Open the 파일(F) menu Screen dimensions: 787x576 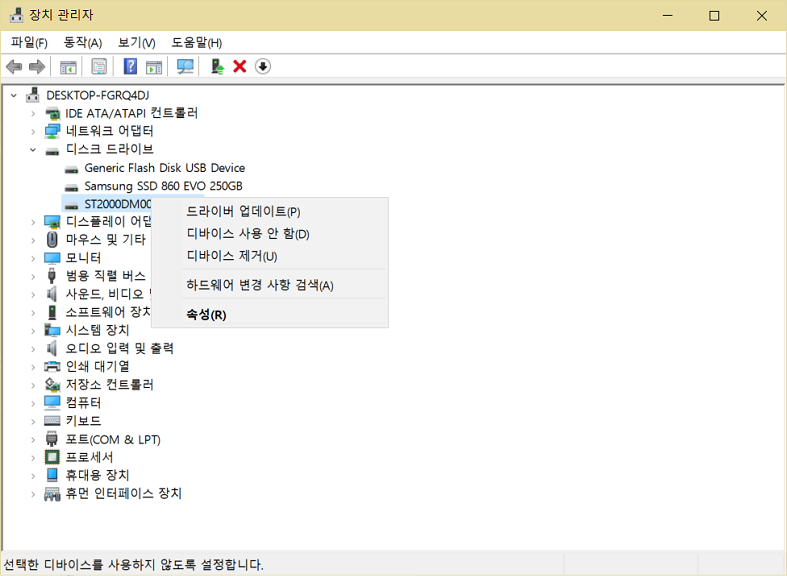click(x=29, y=42)
